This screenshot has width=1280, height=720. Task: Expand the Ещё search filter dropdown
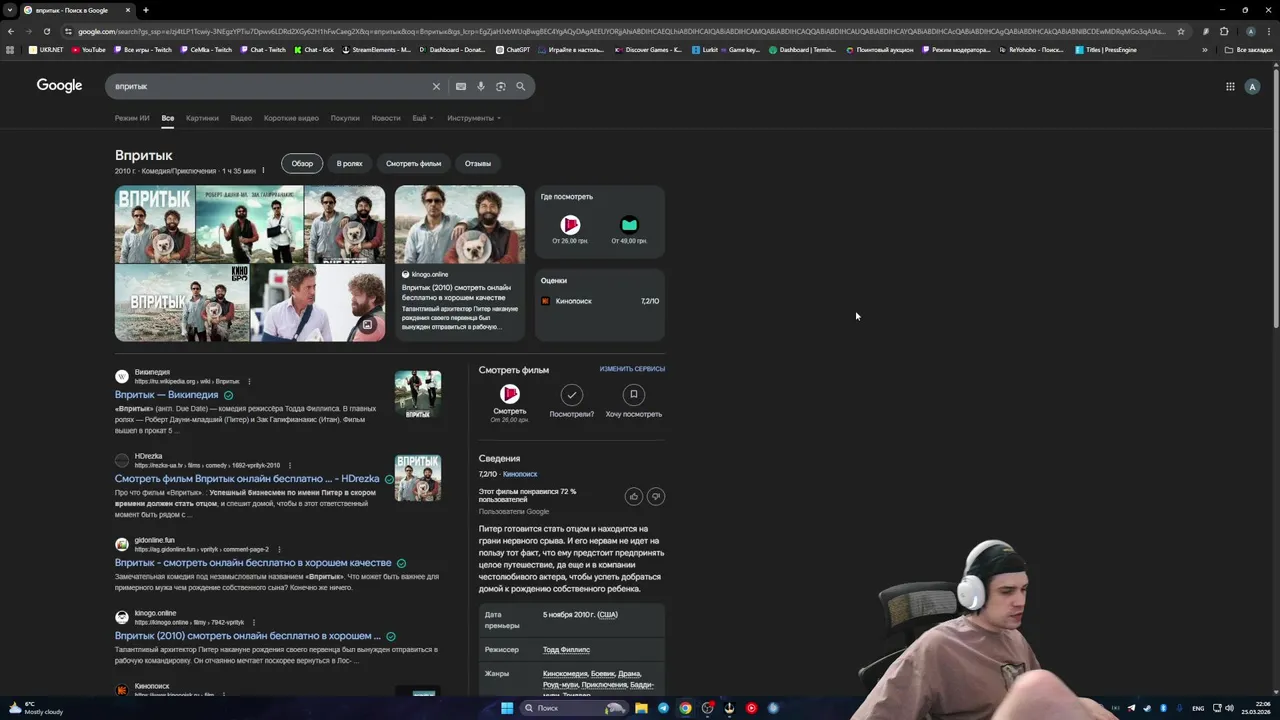[x=422, y=118]
